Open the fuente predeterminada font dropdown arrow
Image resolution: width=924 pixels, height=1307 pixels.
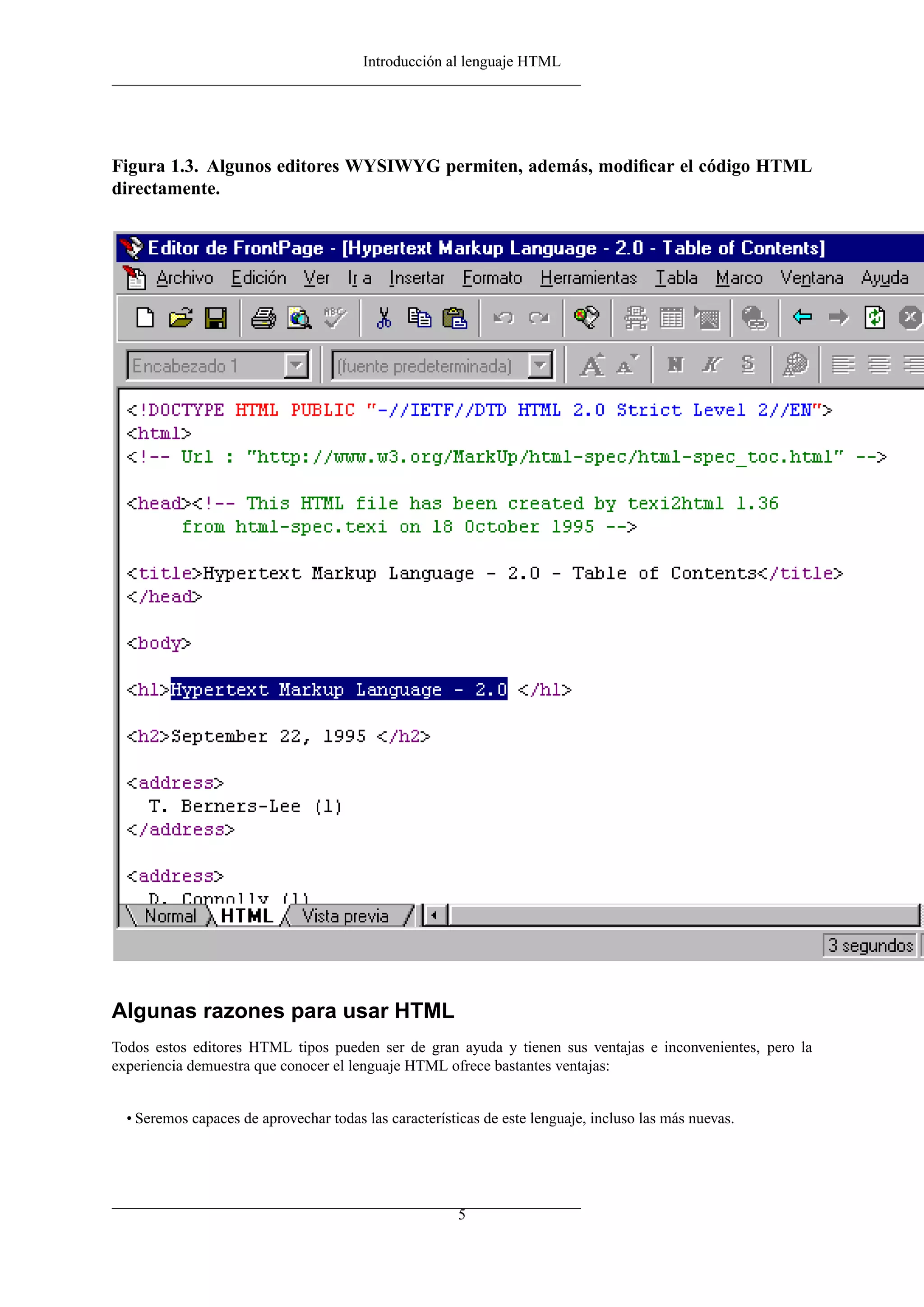[x=540, y=366]
